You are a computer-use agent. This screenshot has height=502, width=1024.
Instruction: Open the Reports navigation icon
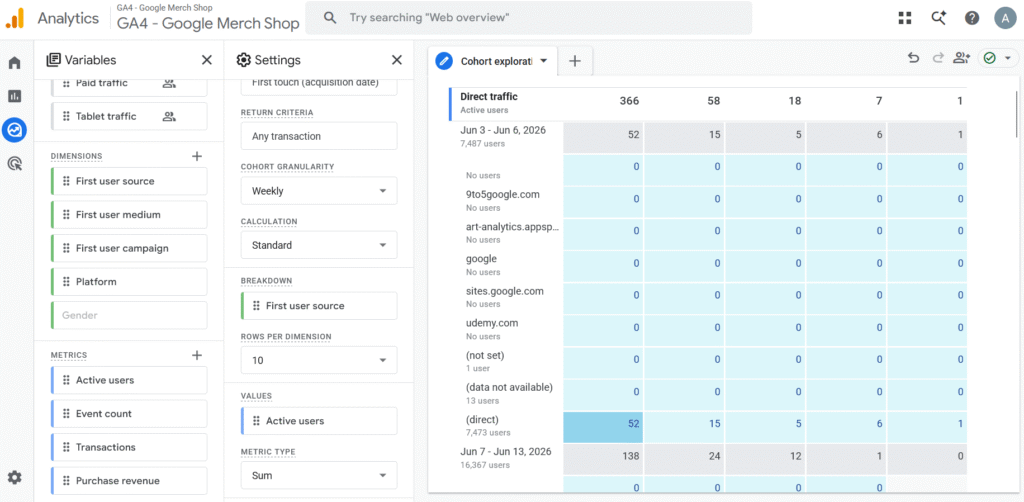[14, 96]
